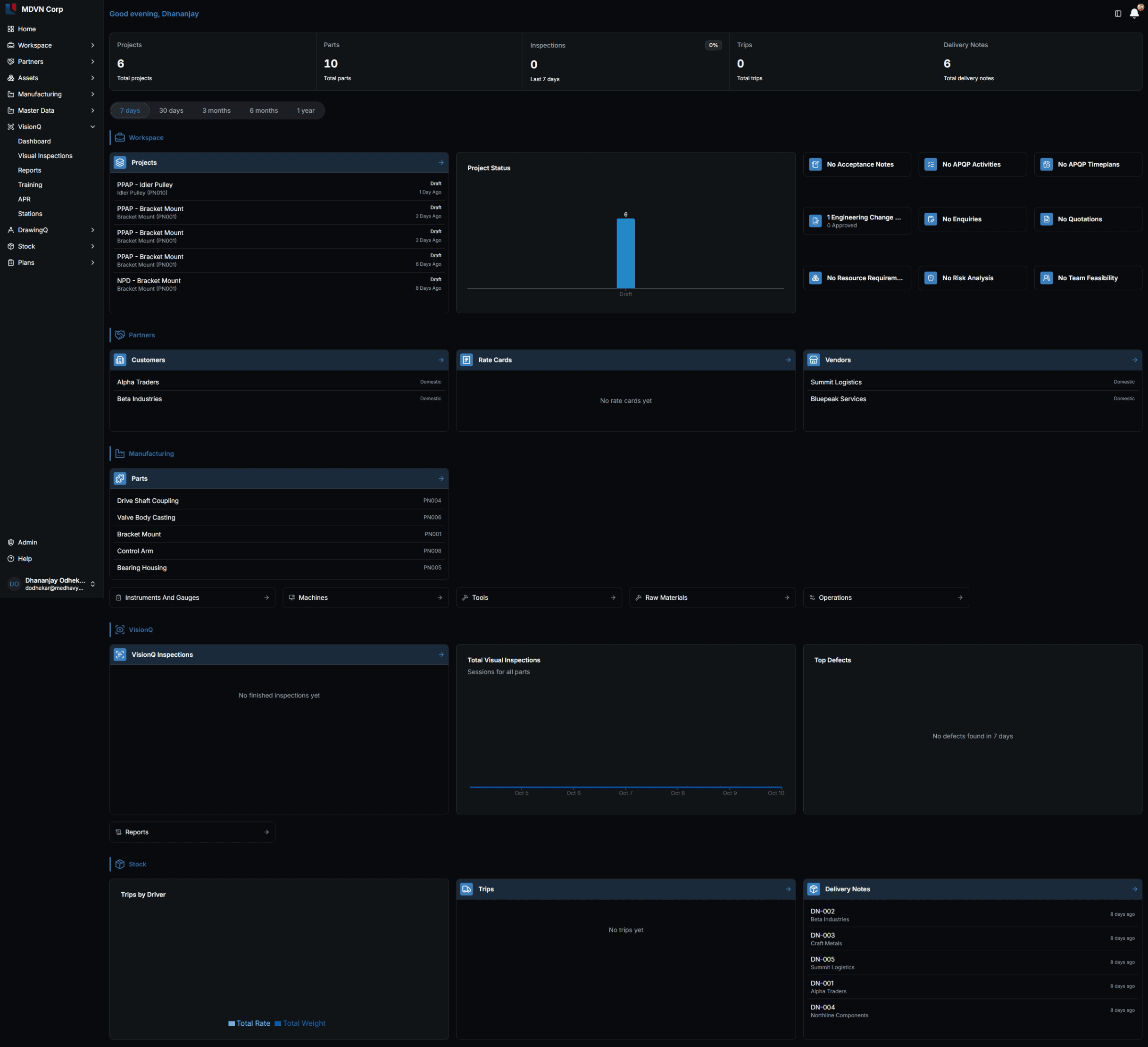The image size is (1148, 1047).
Task: Click the Customers card building icon
Action: (120, 360)
